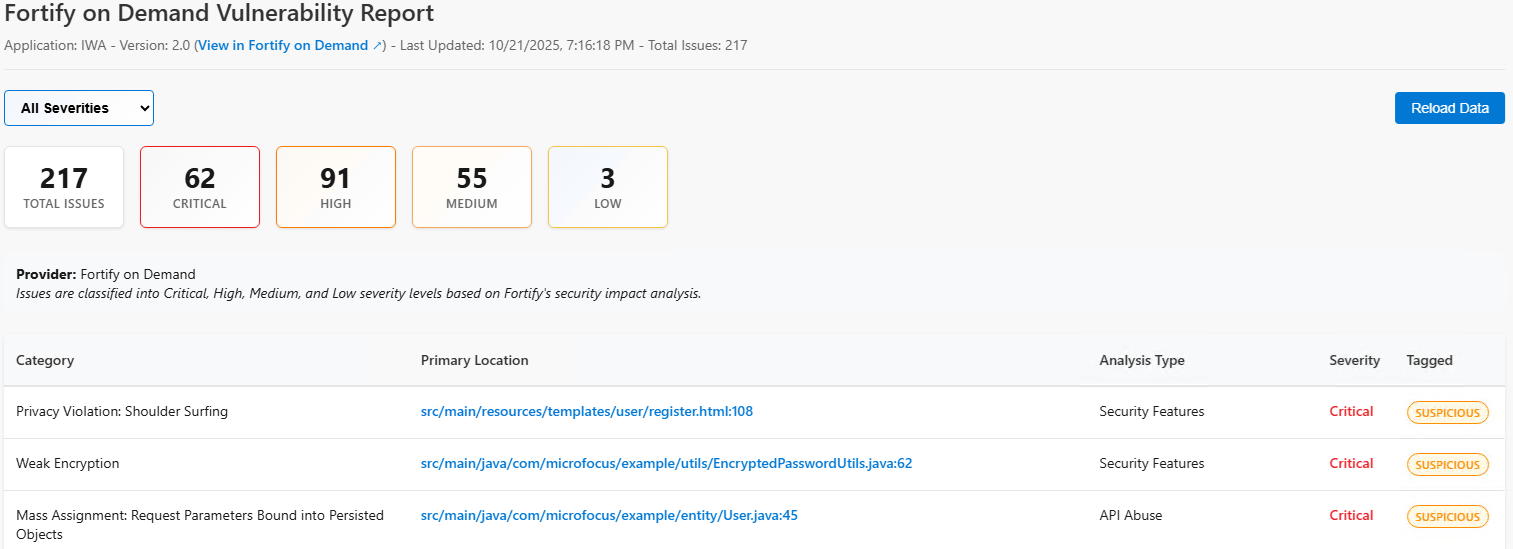Click Critical severity on Shoulder Surfing row
Image resolution: width=1513 pixels, height=549 pixels.
pos(1352,411)
